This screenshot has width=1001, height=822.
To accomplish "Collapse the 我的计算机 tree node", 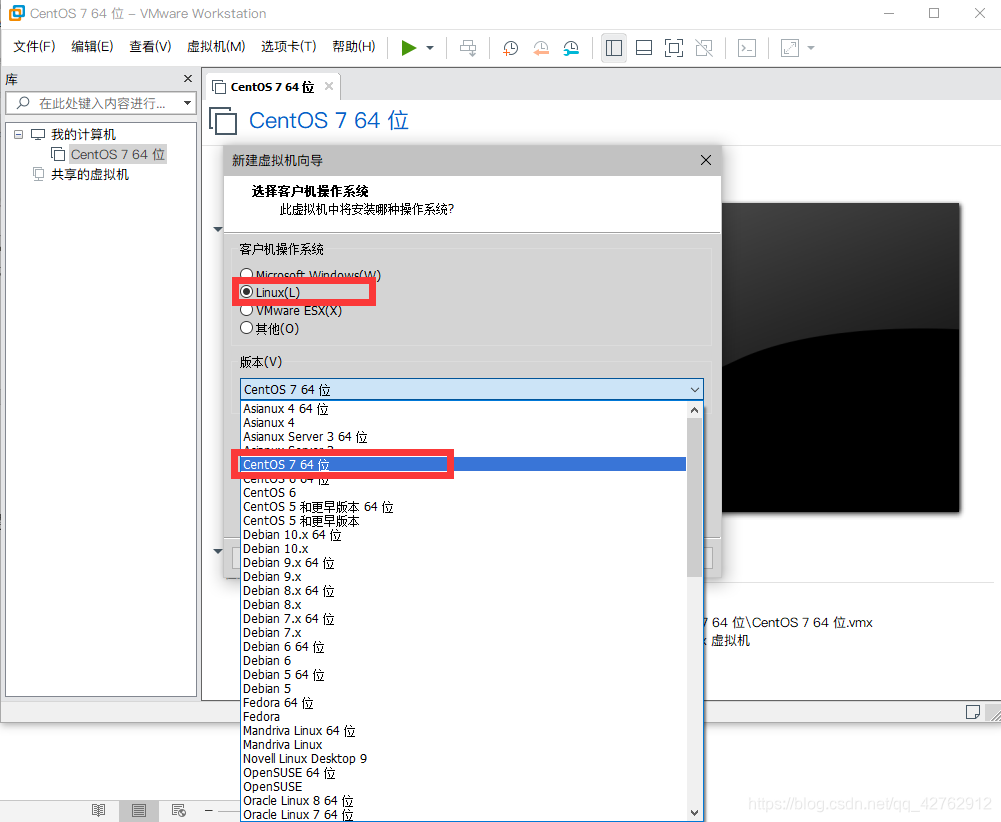I will (x=19, y=135).
